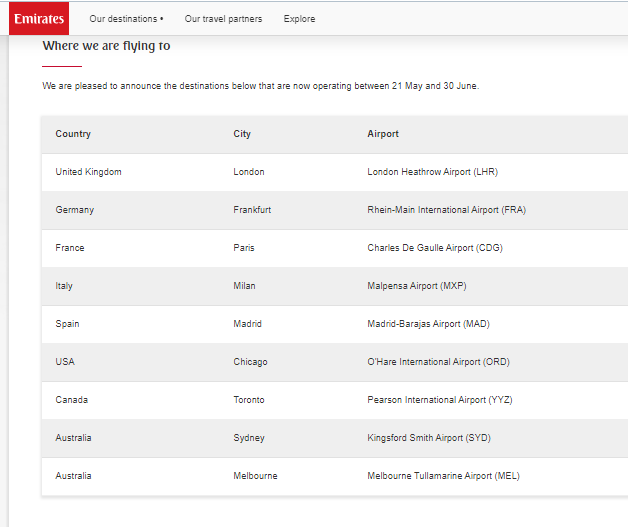Select London Heathrow Airport (LHR) cell
The width and height of the screenshot is (628, 527).
coord(433,172)
